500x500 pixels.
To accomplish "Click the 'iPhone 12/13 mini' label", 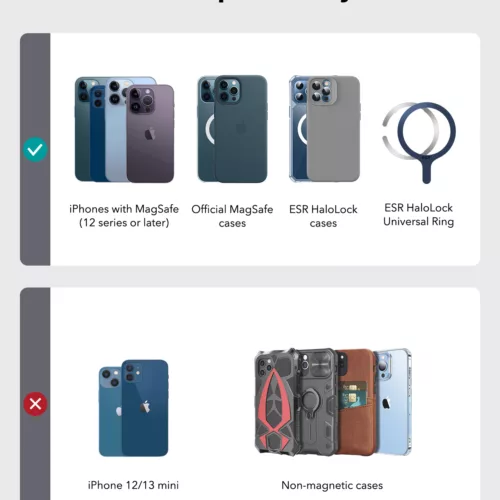I will click(133, 485).
